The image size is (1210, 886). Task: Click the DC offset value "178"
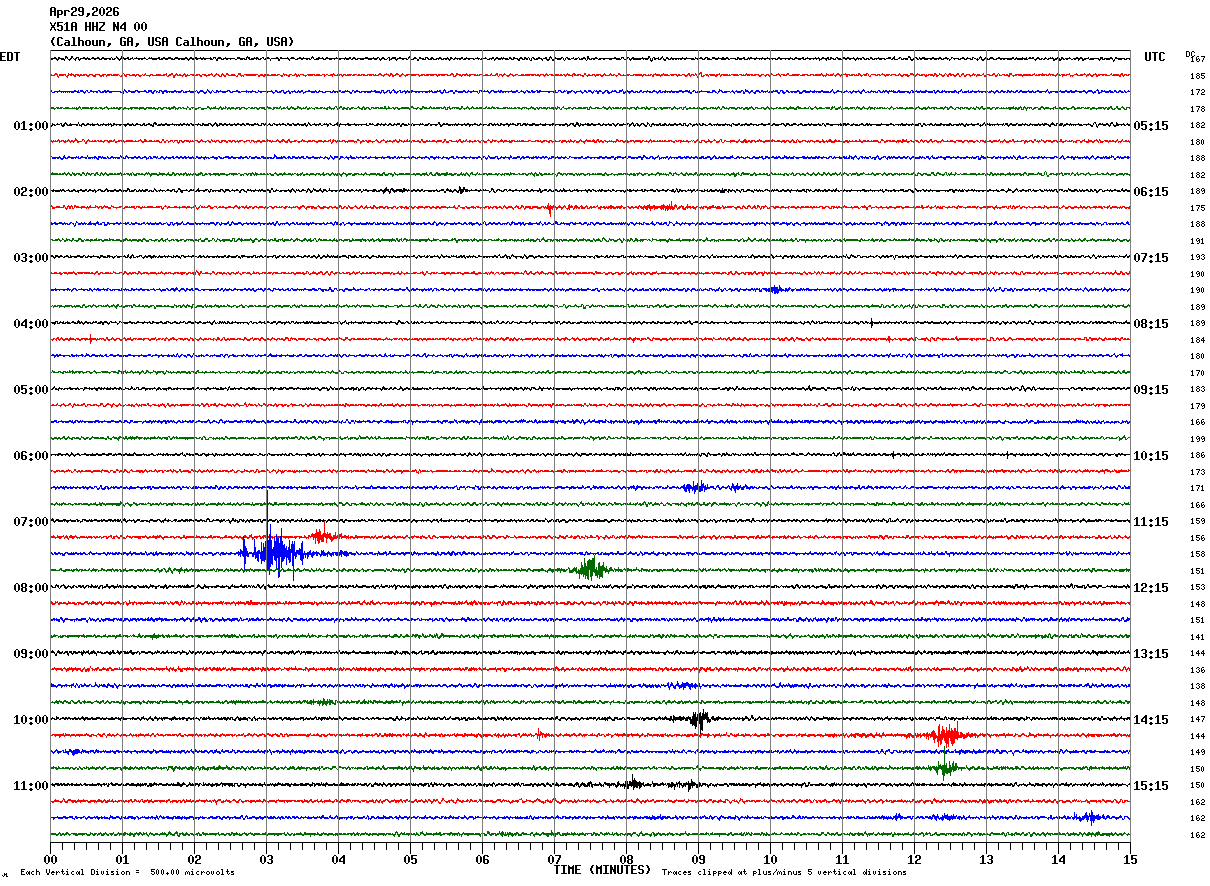[x=1197, y=109]
